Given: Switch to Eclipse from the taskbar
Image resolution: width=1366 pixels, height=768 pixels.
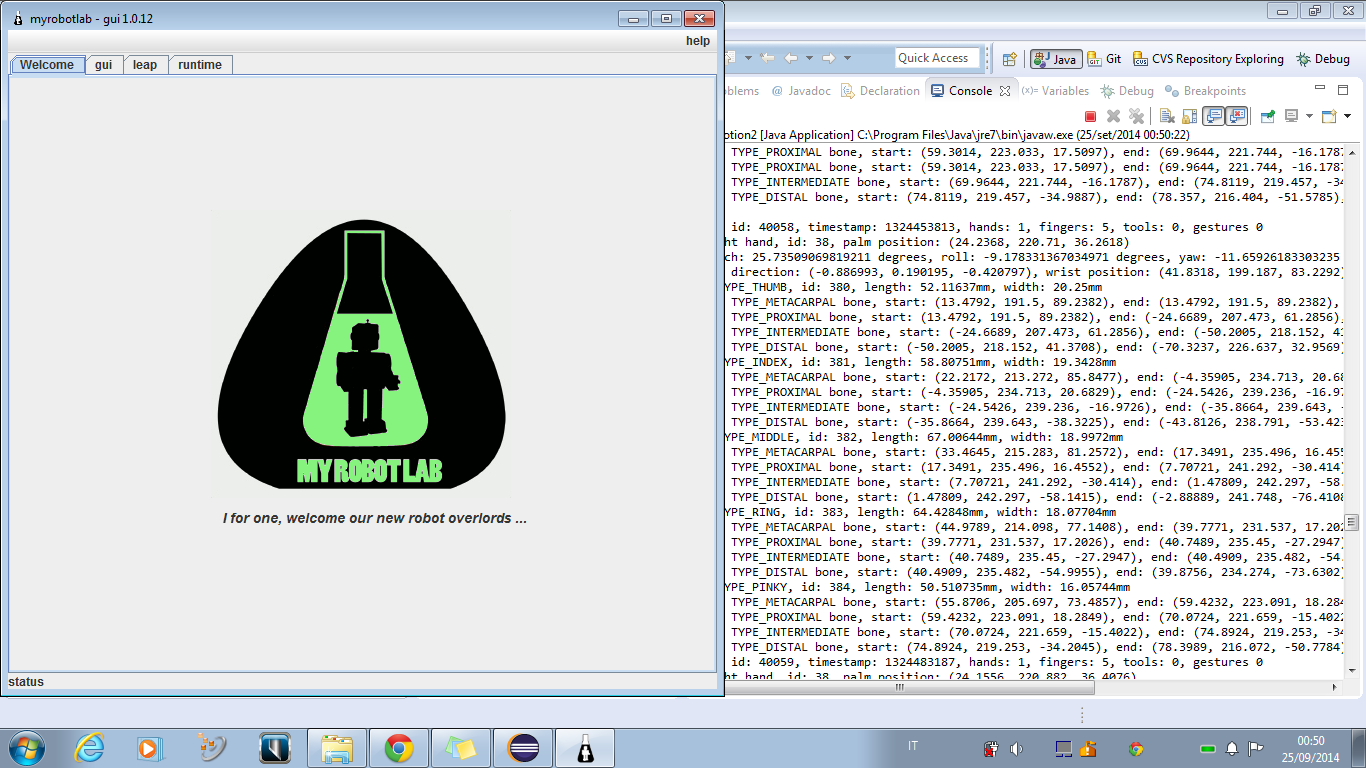Looking at the screenshot, I should 523,748.
